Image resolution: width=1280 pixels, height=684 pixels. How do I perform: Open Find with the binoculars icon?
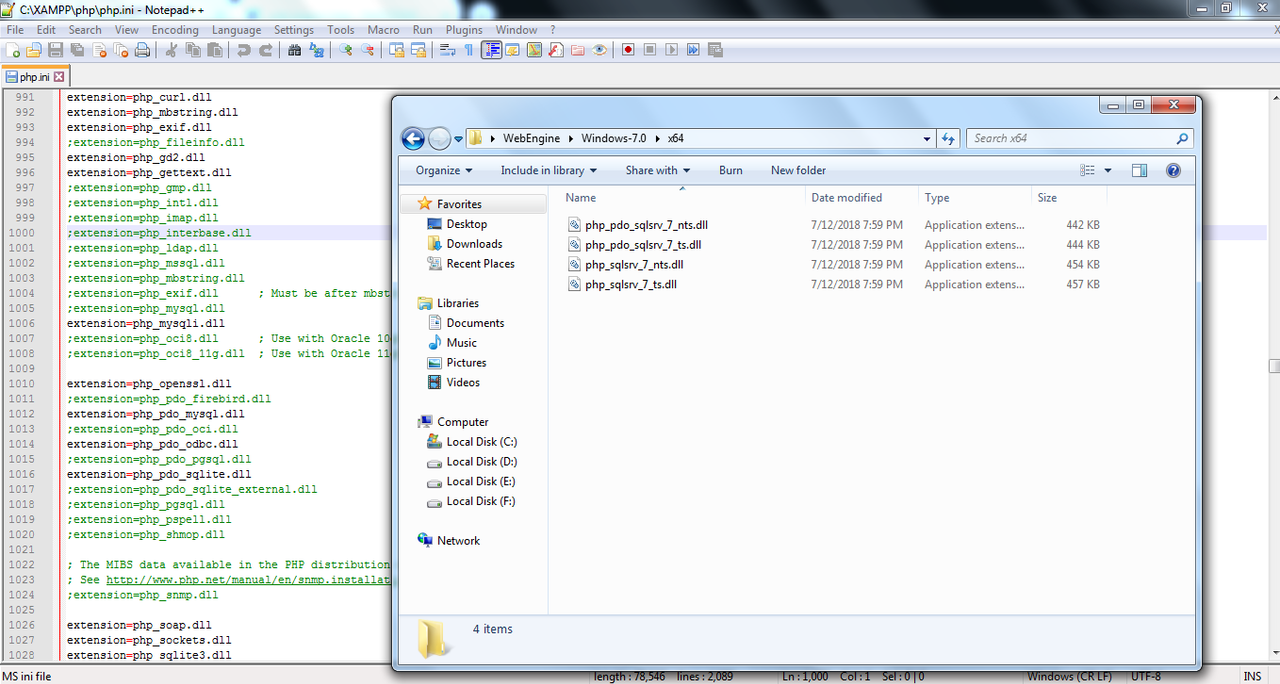click(294, 50)
